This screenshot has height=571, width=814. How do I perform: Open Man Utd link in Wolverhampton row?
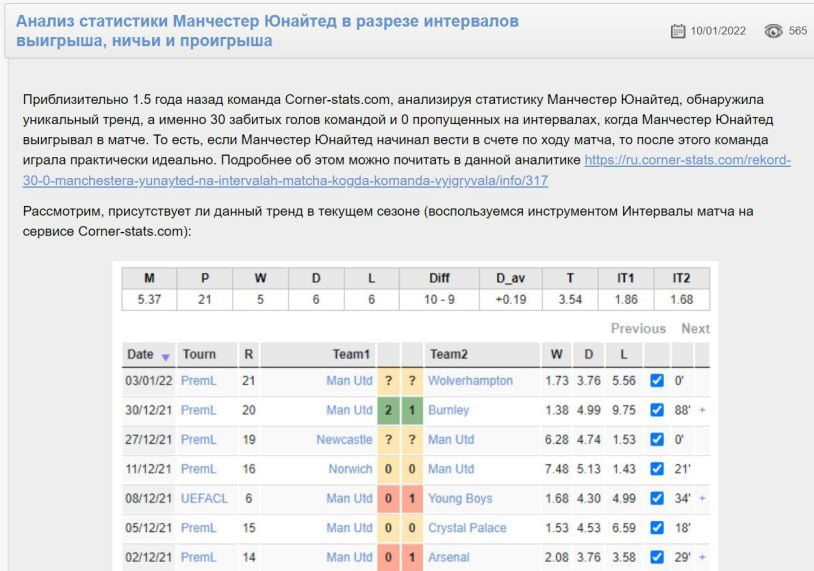tap(349, 380)
